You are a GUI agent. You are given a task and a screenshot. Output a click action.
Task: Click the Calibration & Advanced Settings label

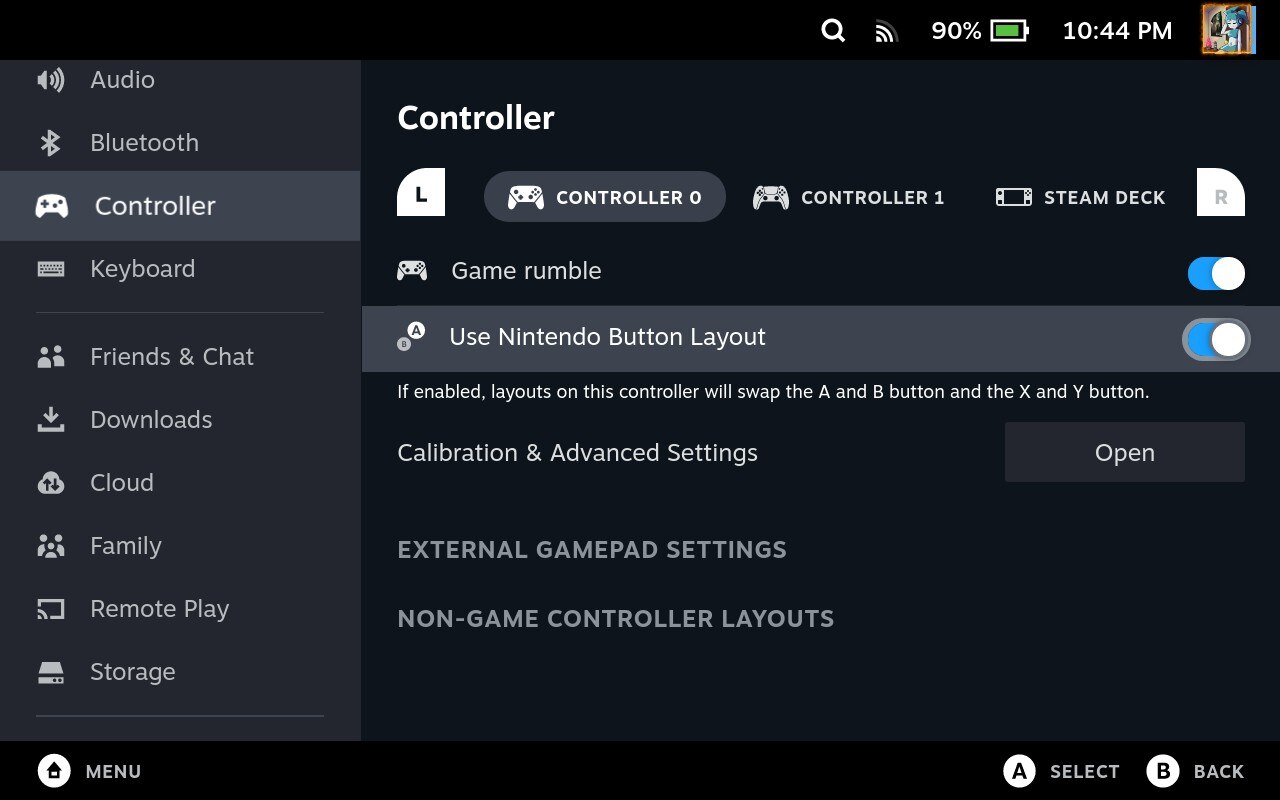577,453
